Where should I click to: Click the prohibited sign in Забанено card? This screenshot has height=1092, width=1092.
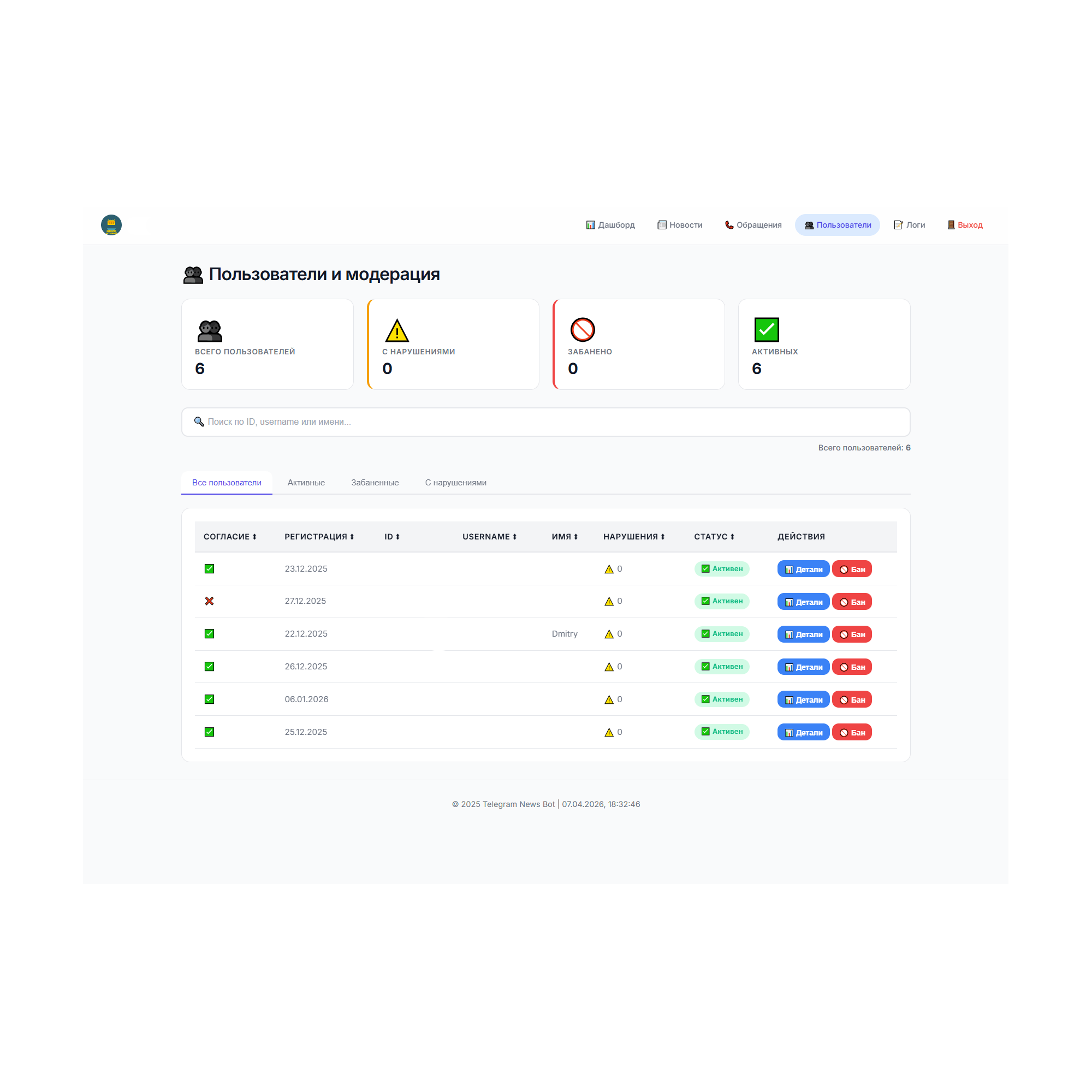582,330
